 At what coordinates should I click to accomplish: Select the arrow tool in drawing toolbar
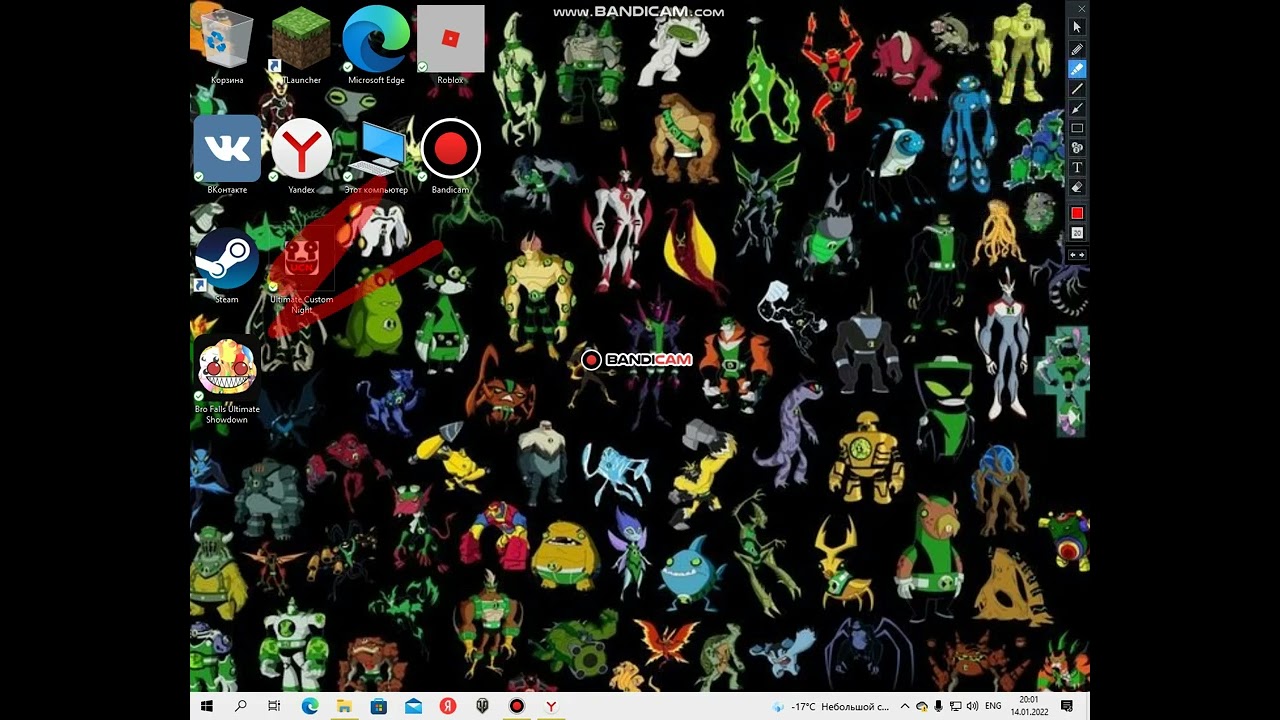[1077, 108]
